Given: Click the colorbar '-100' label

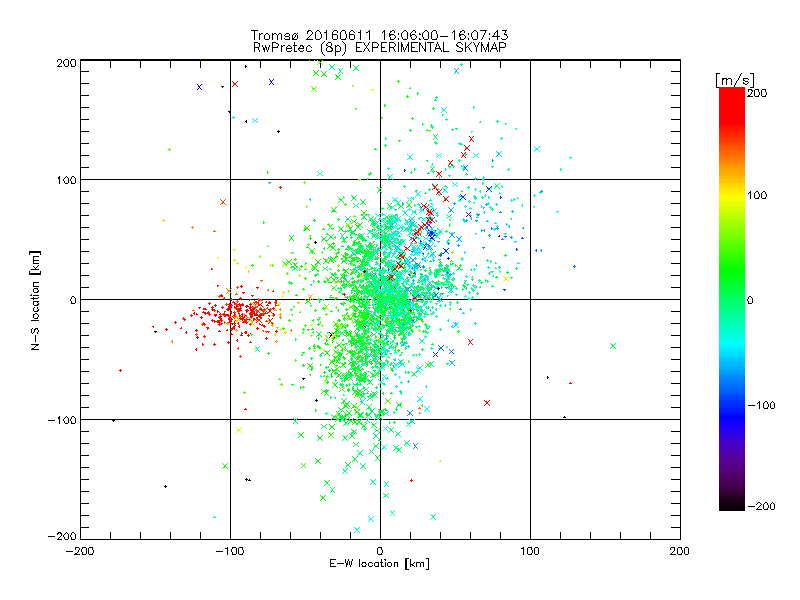Looking at the screenshot, I should click(761, 405).
